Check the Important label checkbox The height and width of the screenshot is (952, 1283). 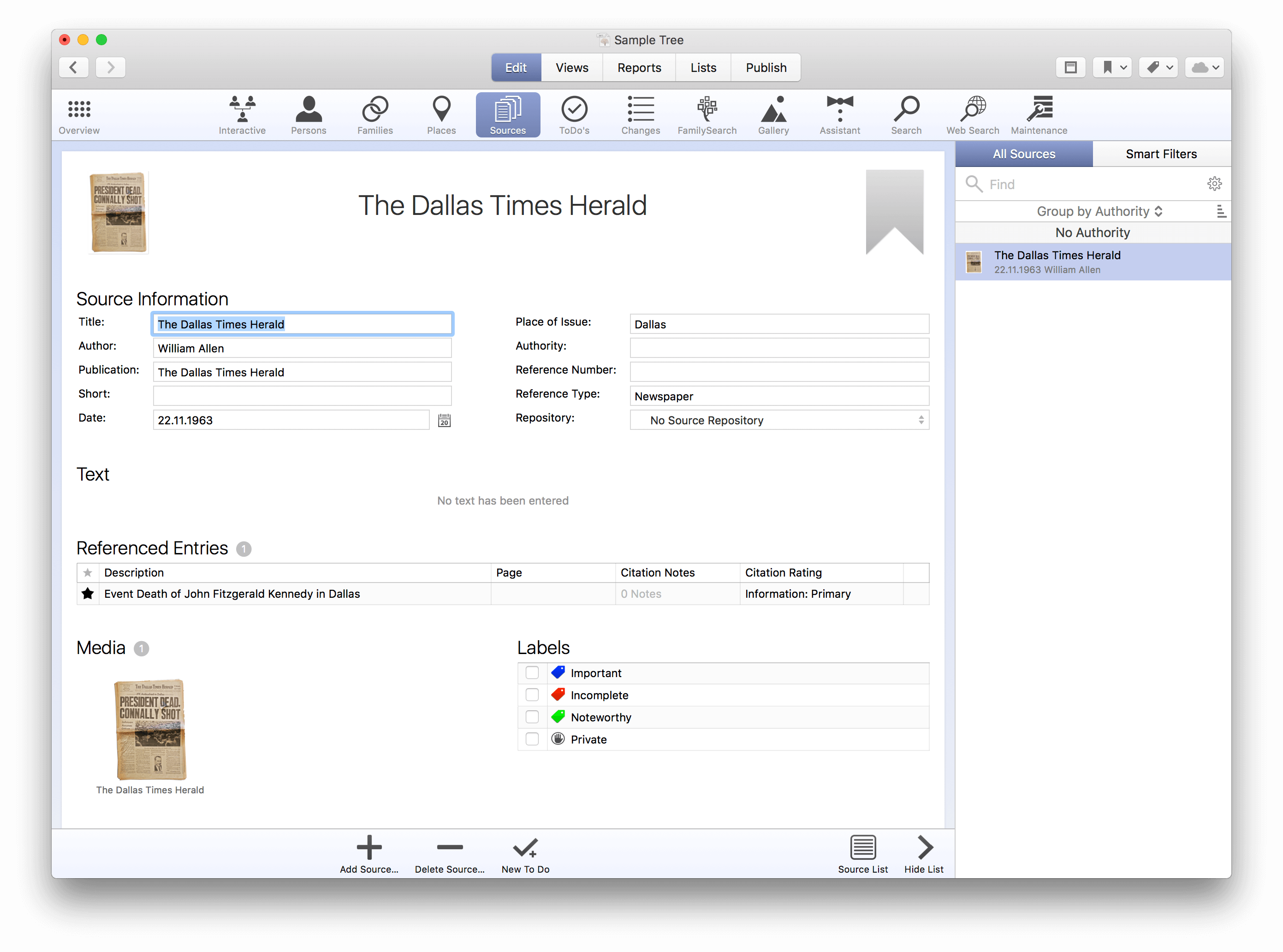click(532, 673)
